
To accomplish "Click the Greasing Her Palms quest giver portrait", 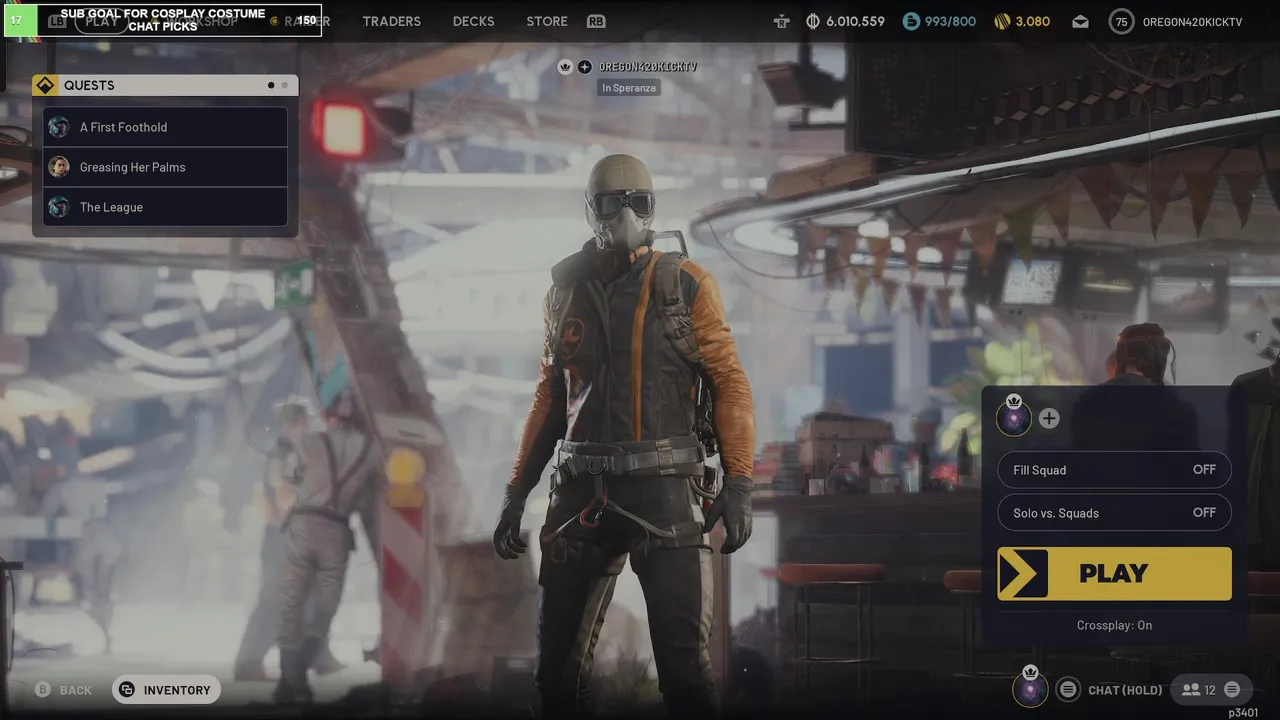I will click(59, 167).
